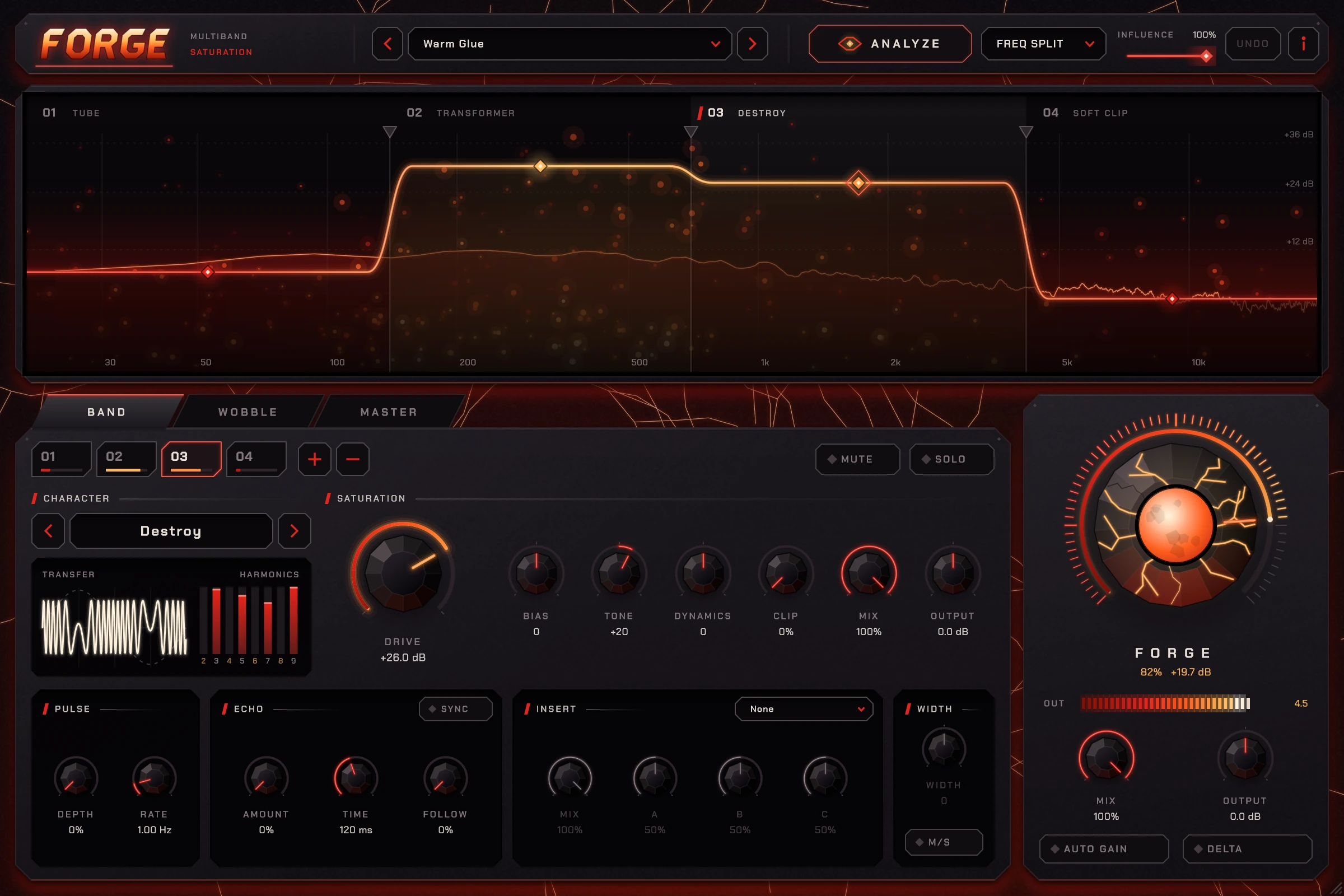Open the Insert None dropdown
Screen dimensions: 1344x896
pyautogui.click(x=804, y=708)
